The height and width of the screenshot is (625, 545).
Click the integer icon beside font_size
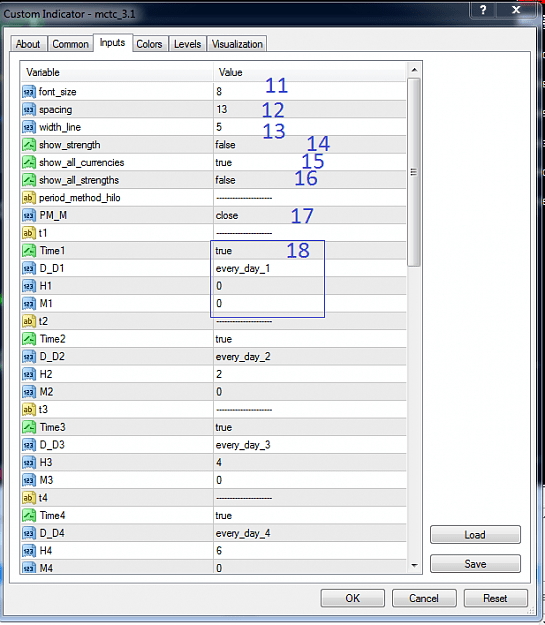(29, 92)
